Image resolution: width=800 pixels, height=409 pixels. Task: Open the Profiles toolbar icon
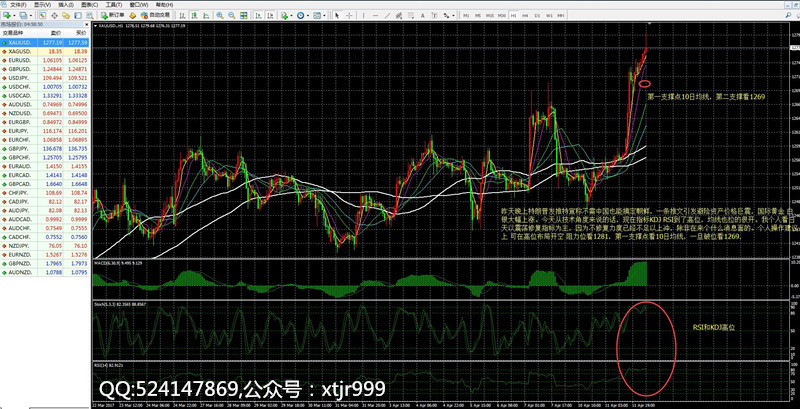[x=23, y=15]
